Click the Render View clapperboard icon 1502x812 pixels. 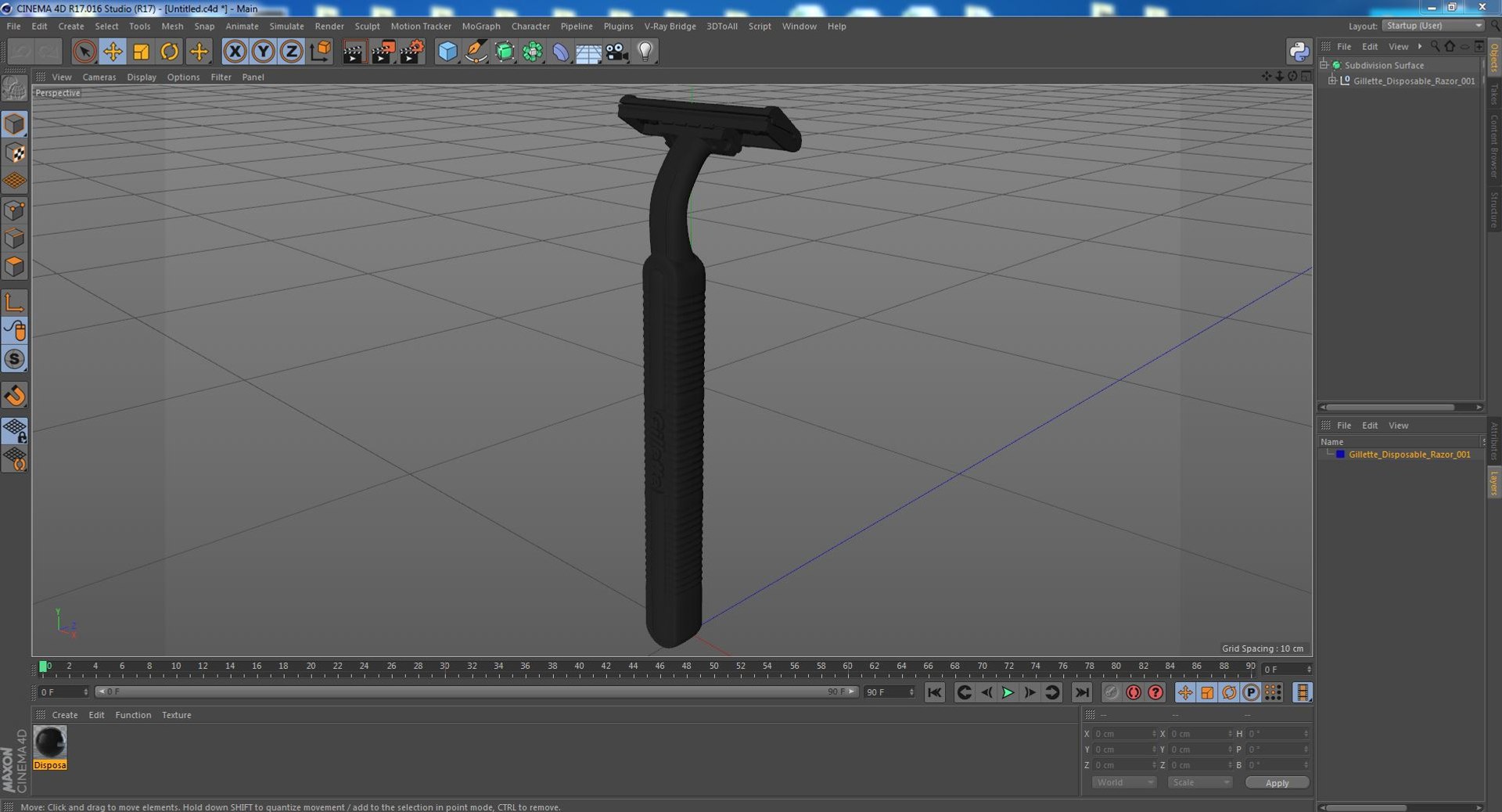(x=354, y=52)
